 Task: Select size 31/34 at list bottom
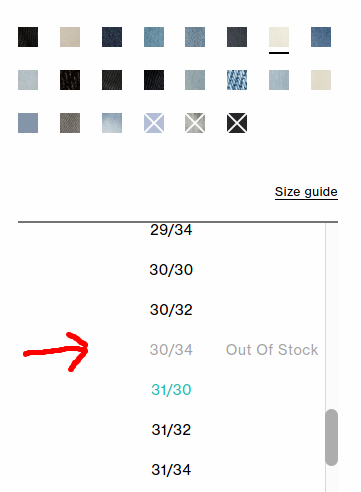click(171, 470)
